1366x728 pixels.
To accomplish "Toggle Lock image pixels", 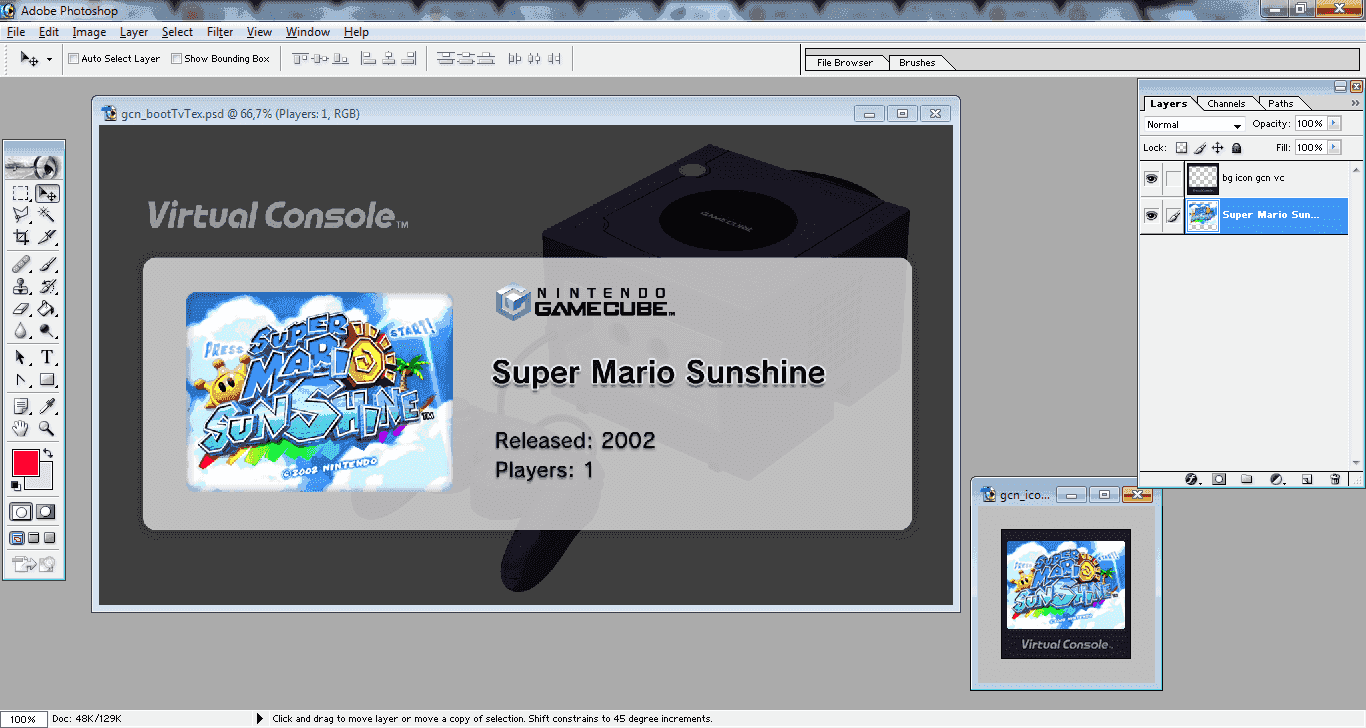I will pyautogui.click(x=1200, y=148).
